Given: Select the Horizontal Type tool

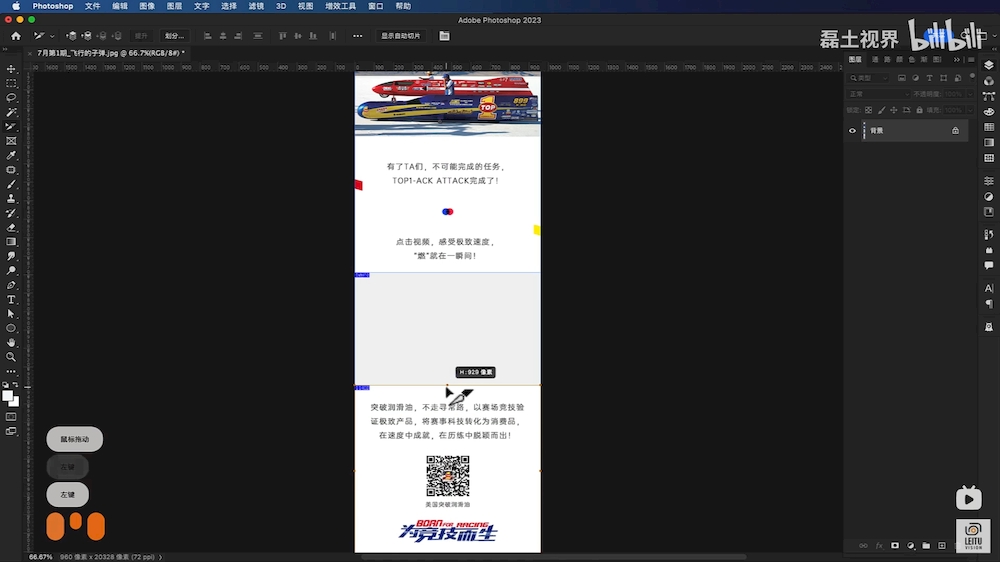Looking at the screenshot, I should pos(11,300).
